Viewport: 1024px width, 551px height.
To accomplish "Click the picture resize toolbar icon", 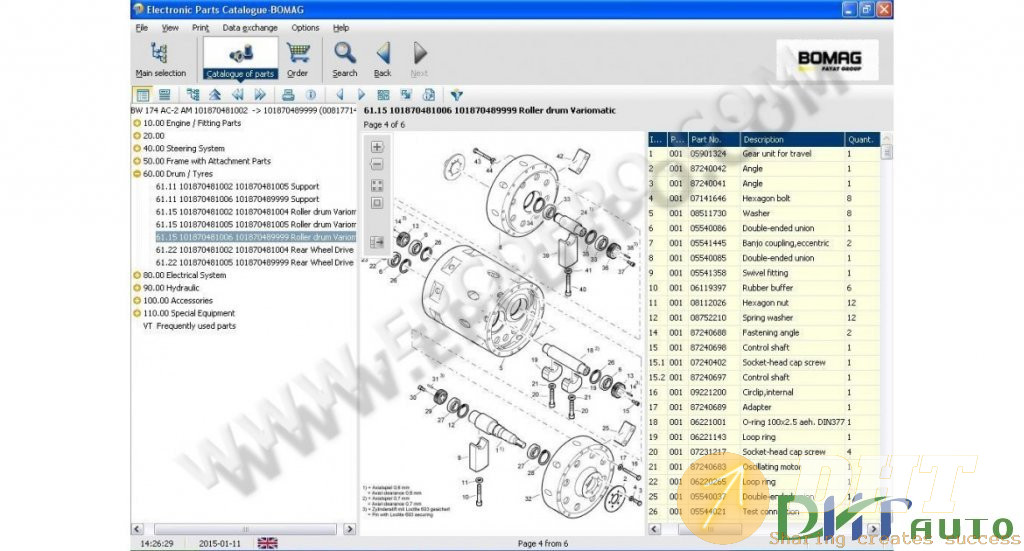I will click(406, 95).
